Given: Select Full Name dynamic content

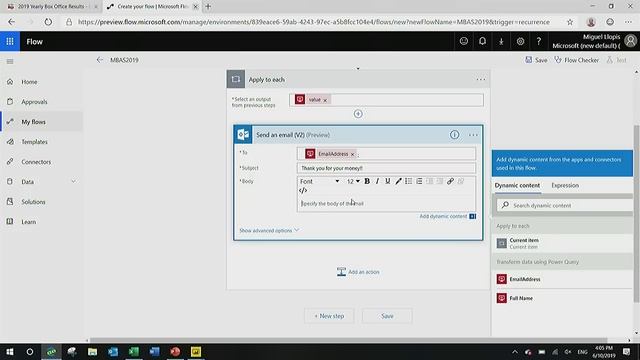Looking at the screenshot, I should (563, 298).
